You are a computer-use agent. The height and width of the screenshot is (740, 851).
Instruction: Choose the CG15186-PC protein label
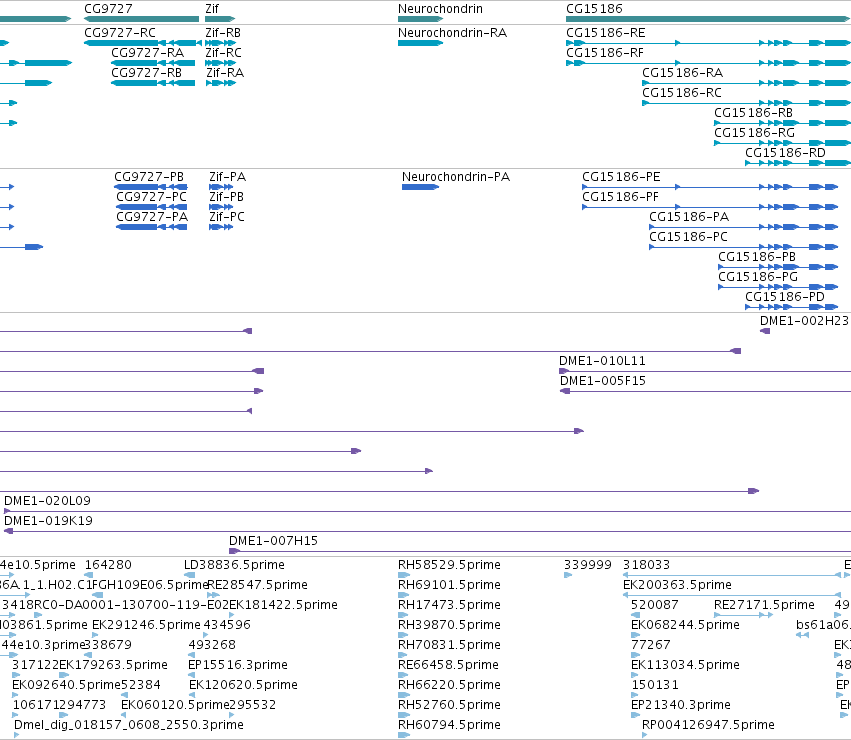coord(688,237)
